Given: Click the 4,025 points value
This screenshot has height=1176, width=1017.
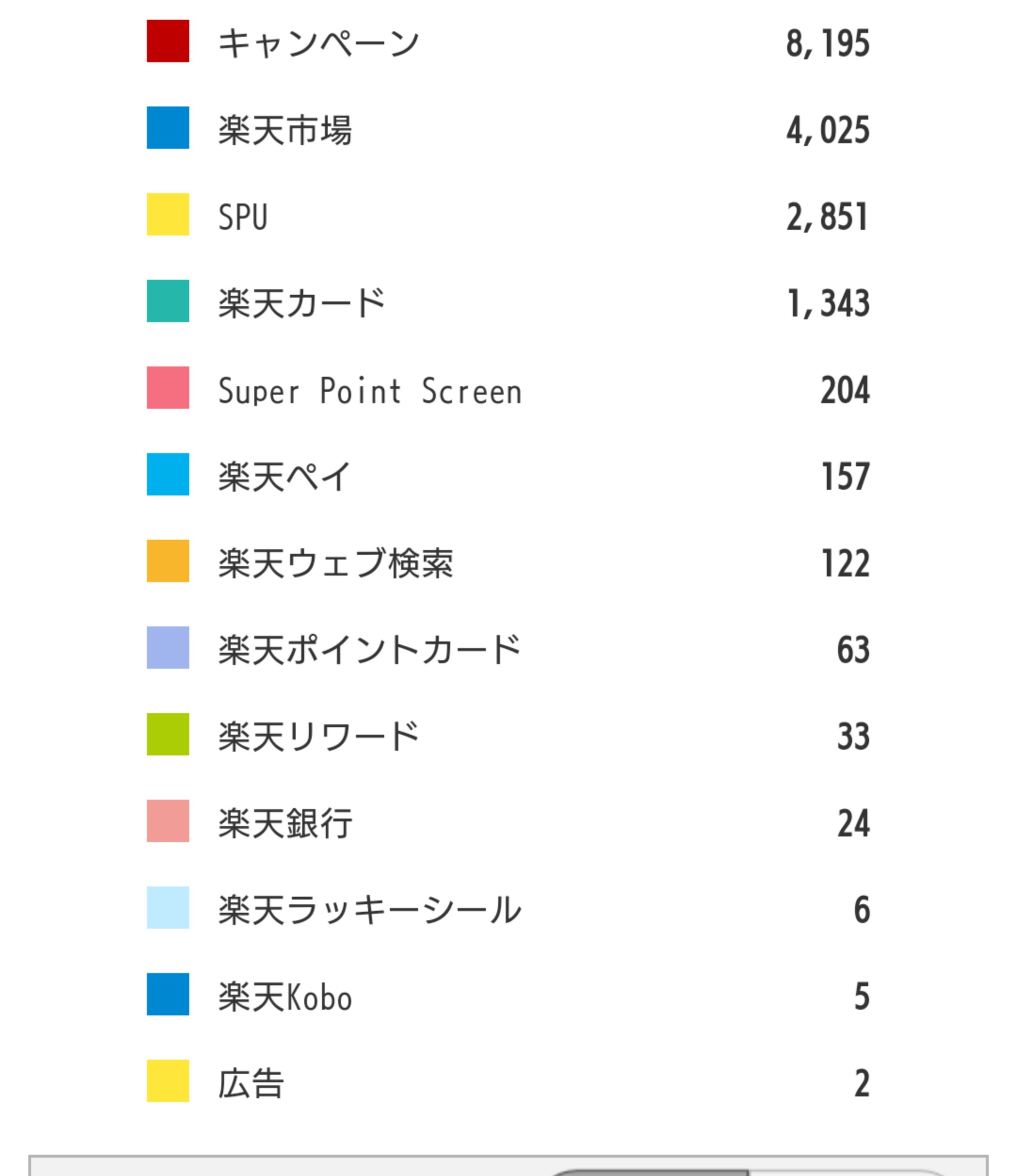Looking at the screenshot, I should click(x=827, y=130).
